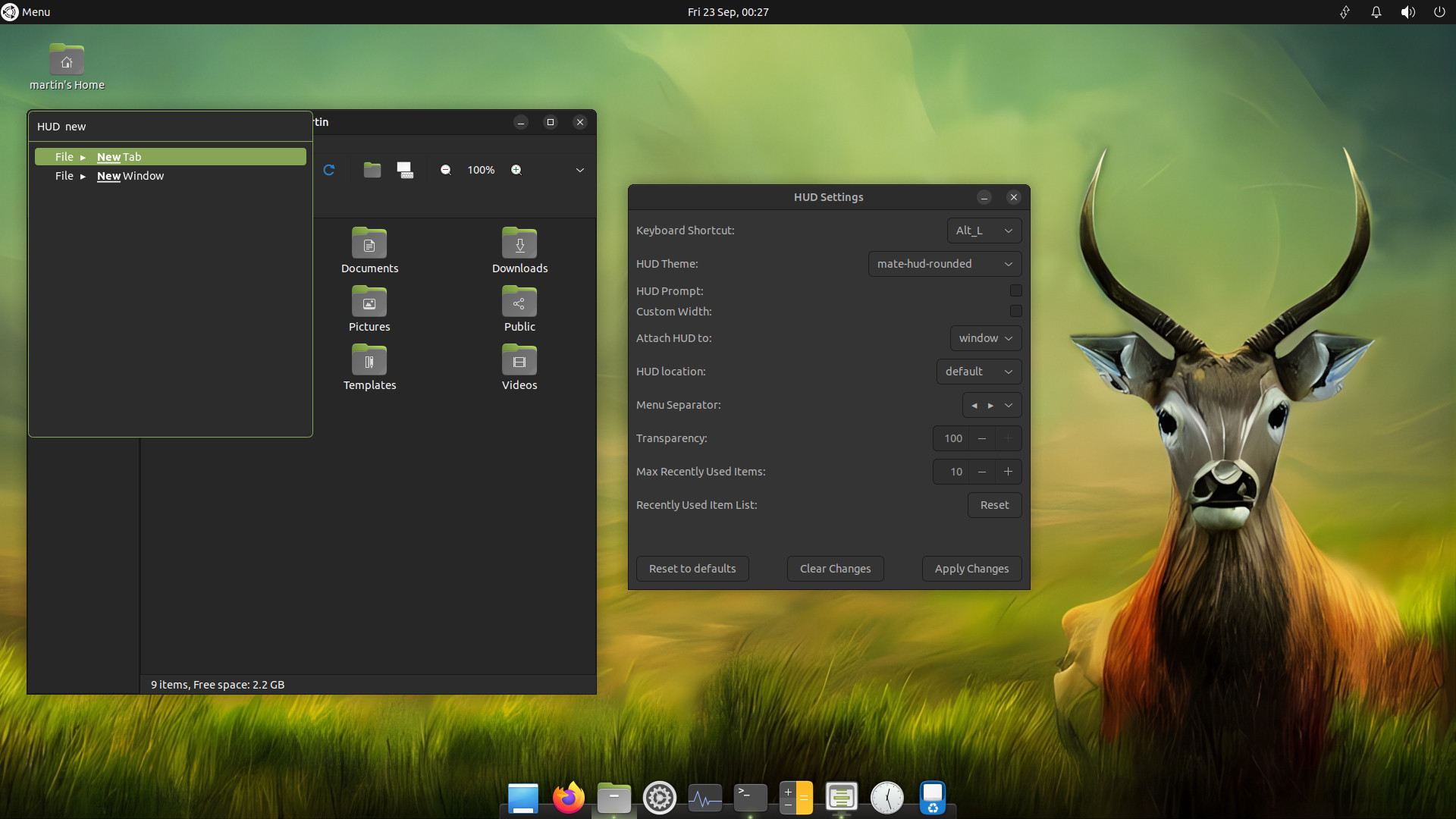This screenshot has width=1456, height=819.
Task: Click the file manager icon in taskbar
Action: pos(613,796)
